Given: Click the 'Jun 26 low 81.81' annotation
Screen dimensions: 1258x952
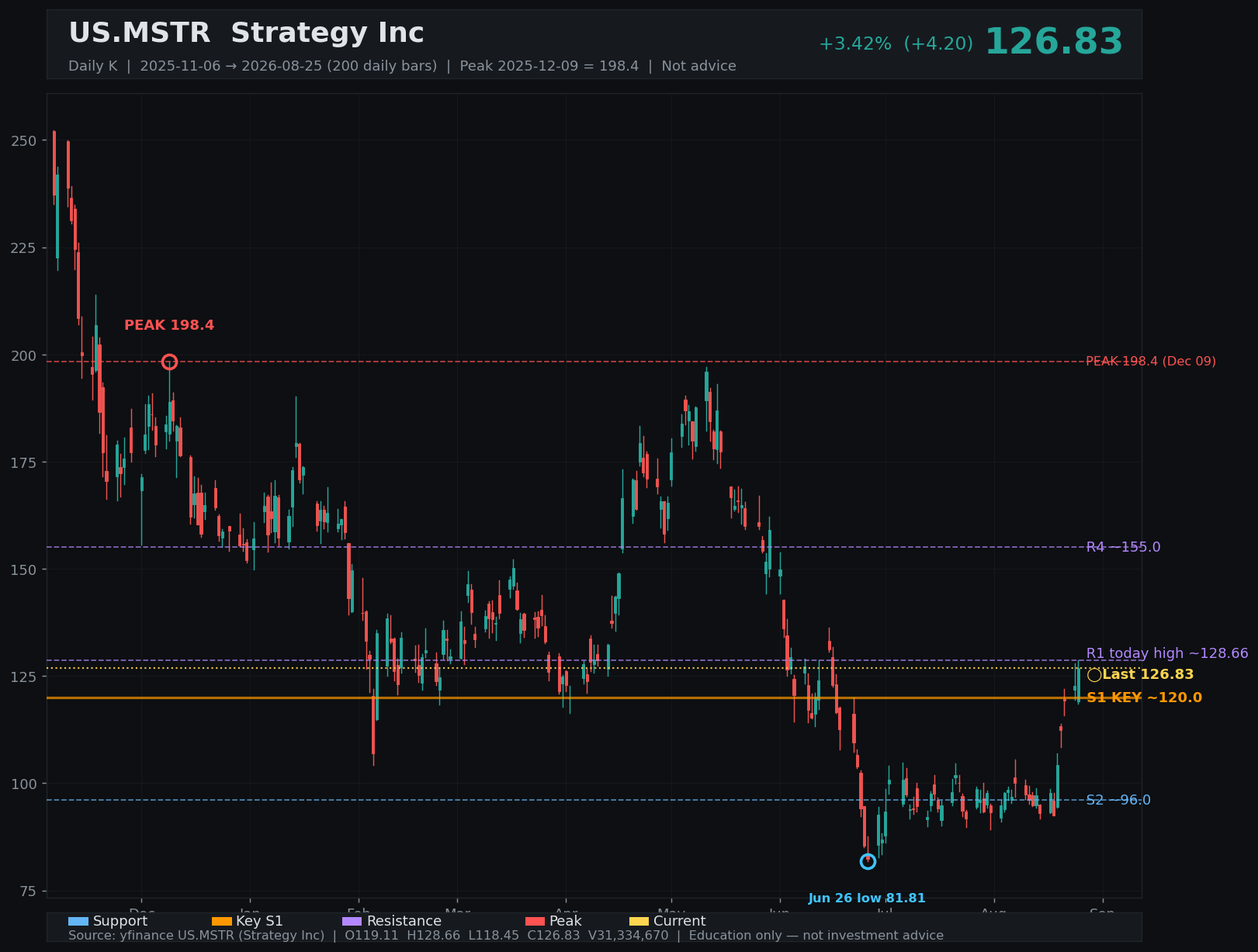Looking at the screenshot, I should (x=867, y=898).
